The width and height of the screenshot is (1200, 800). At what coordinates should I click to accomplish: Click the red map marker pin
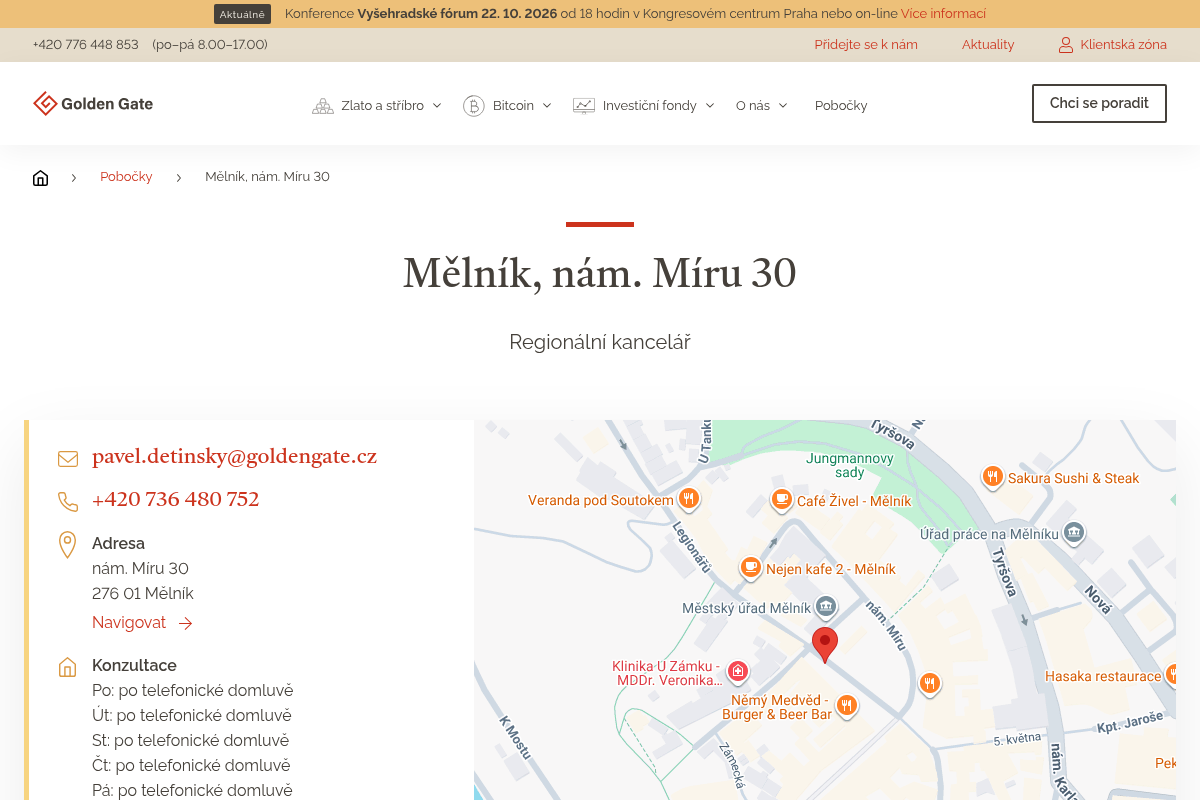point(824,645)
